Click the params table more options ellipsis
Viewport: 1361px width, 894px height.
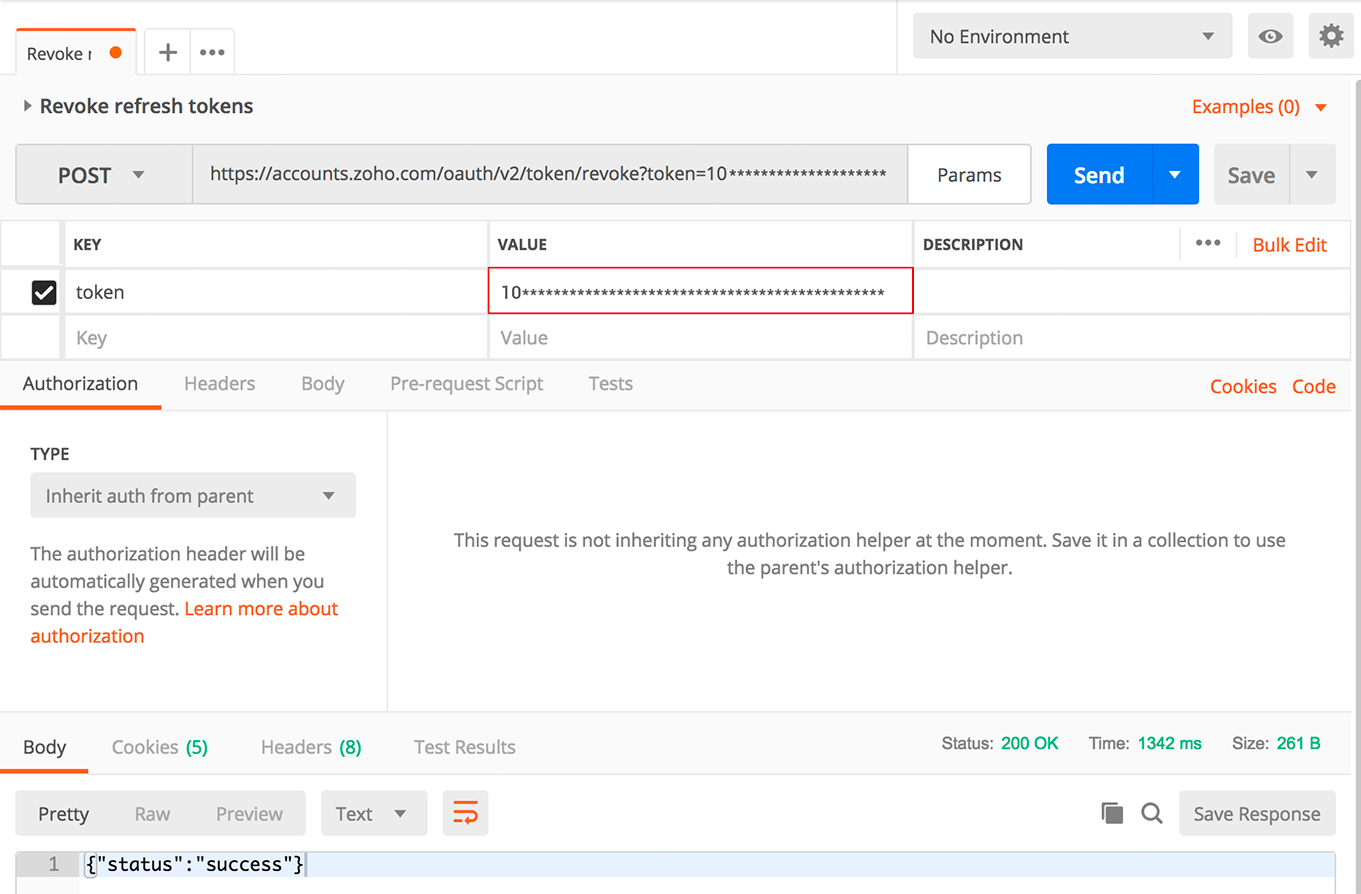pyautogui.click(x=1208, y=244)
